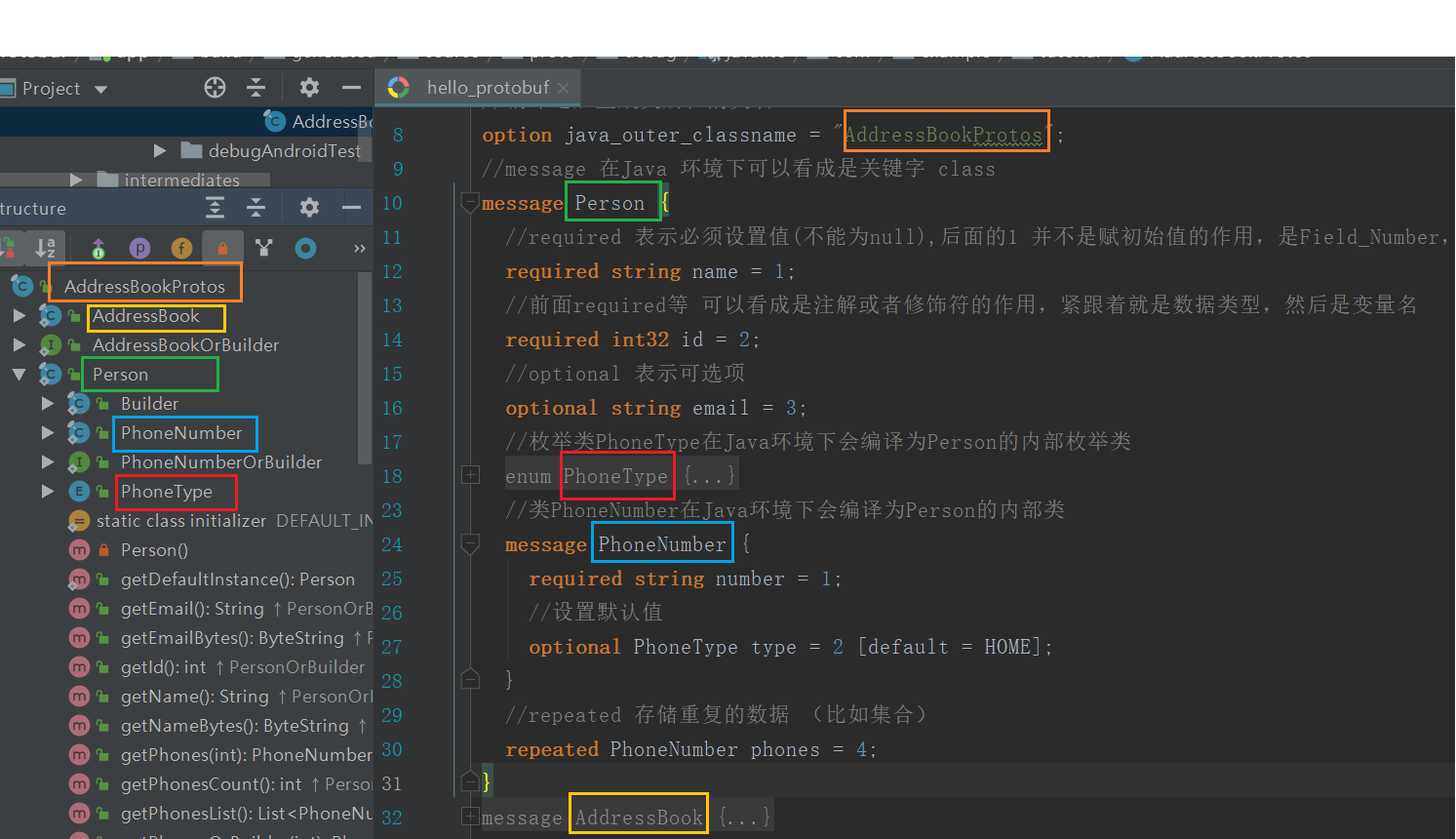The width and height of the screenshot is (1456, 839).
Task: Open Structure panel gear settings
Action: pyautogui.click(x=309, y=207)
